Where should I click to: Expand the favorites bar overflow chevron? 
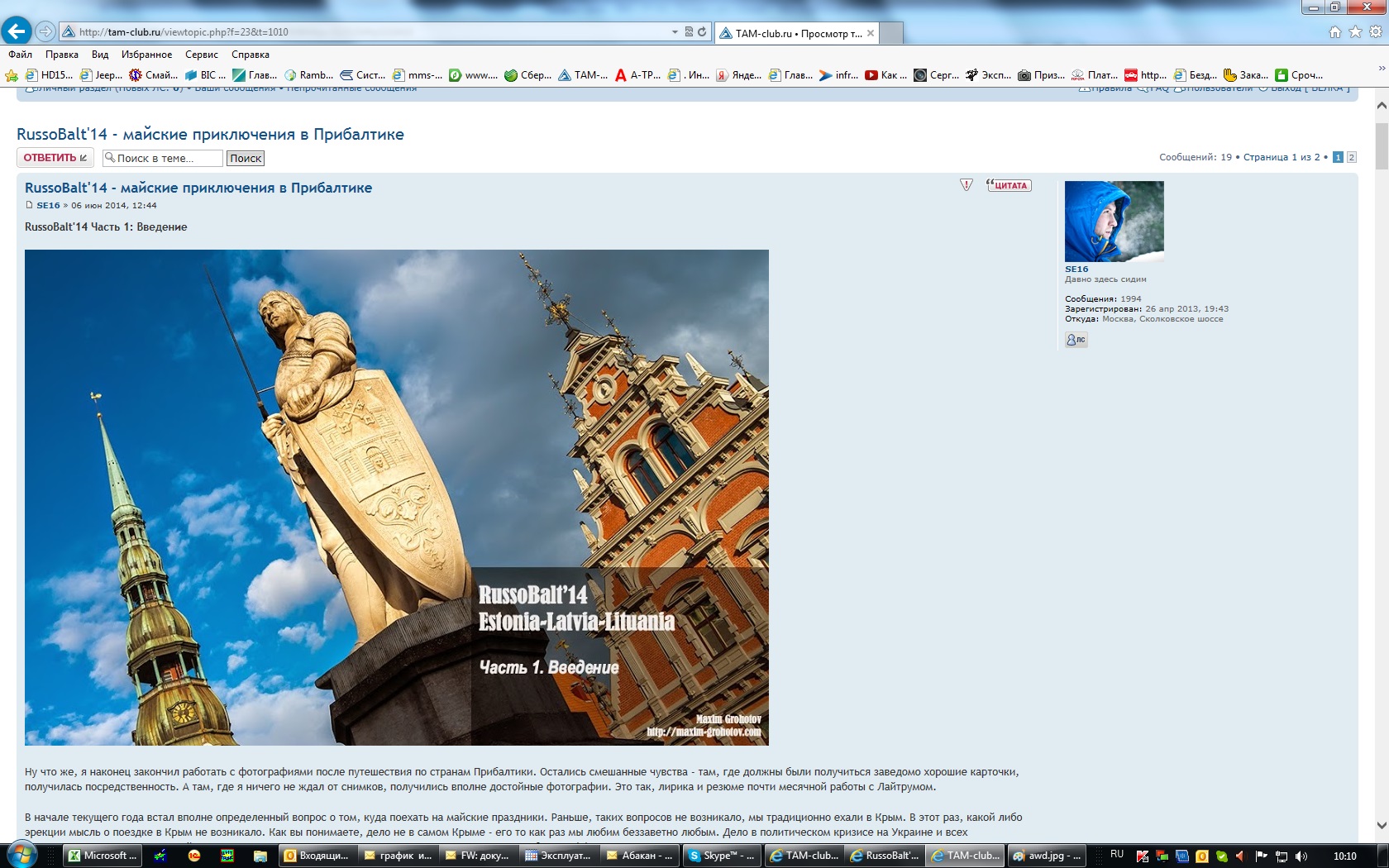click(x=1381, y=69)
